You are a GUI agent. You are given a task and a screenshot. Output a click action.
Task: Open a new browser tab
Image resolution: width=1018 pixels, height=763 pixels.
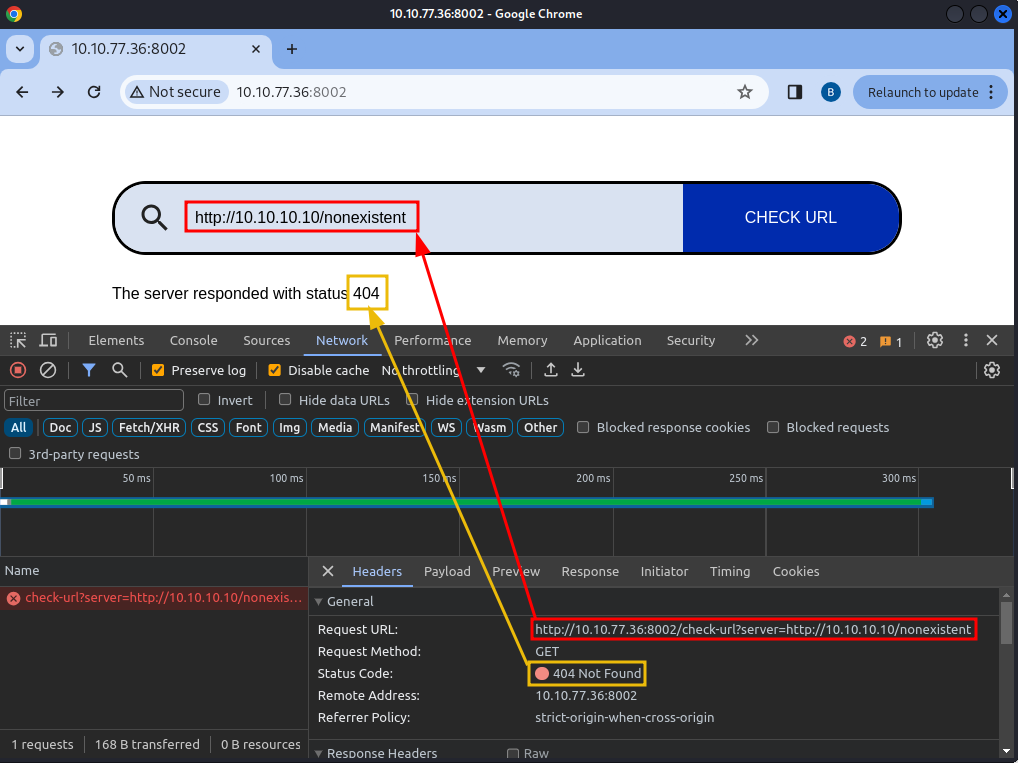pos(292,49)
